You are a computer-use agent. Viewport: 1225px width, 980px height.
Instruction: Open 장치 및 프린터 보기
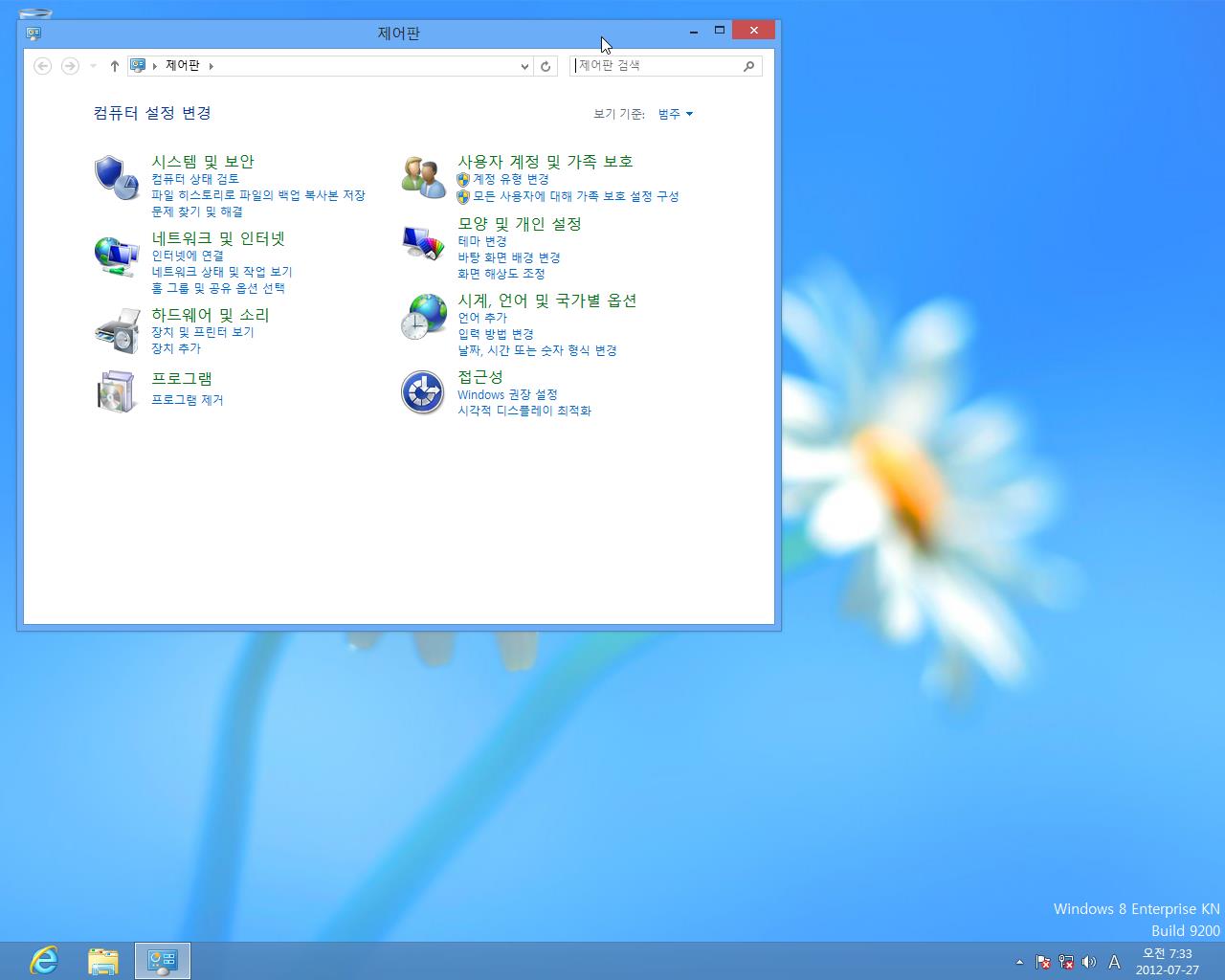203,332
